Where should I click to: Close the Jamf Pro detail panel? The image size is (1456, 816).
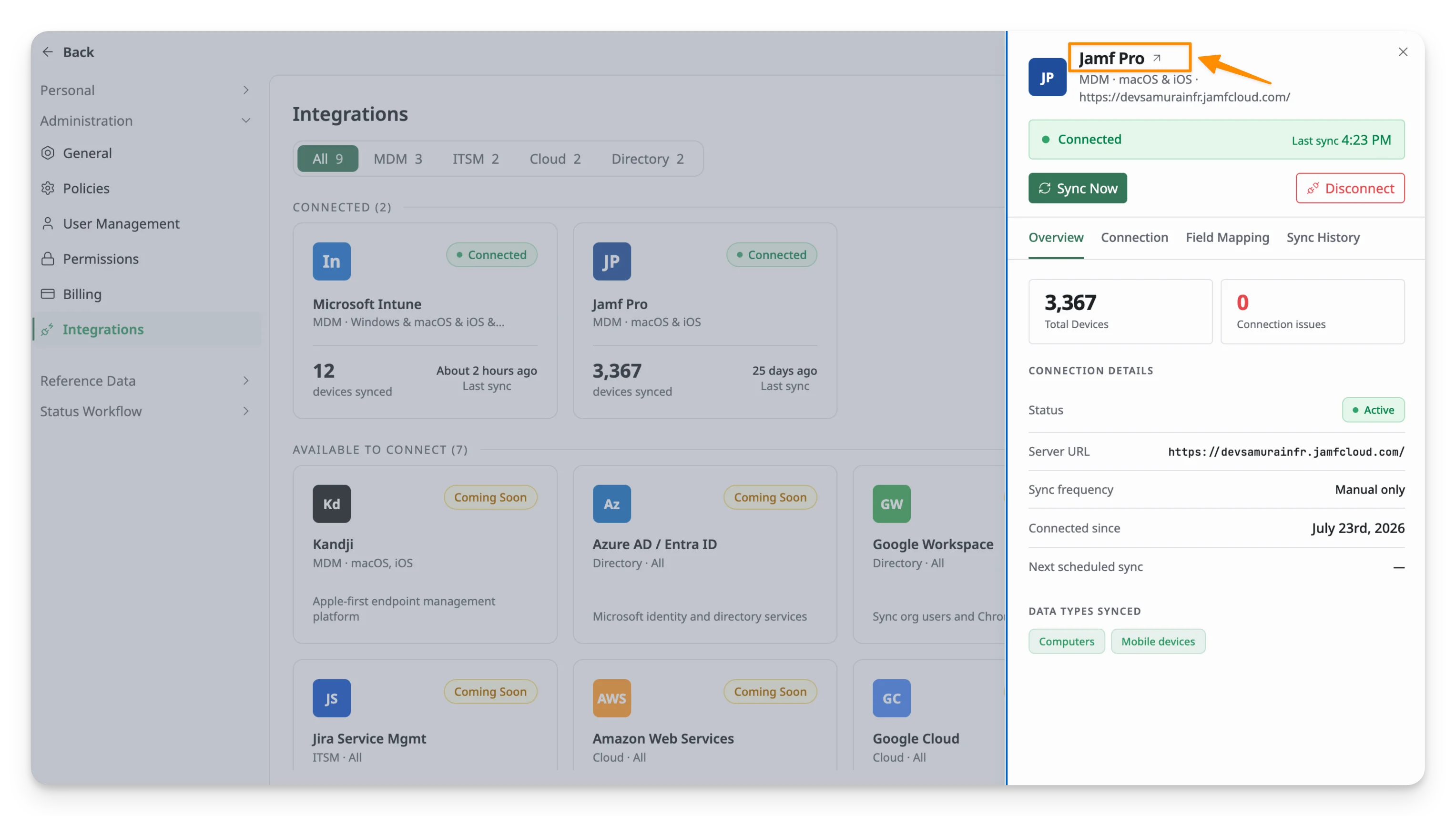point(1402,52)
